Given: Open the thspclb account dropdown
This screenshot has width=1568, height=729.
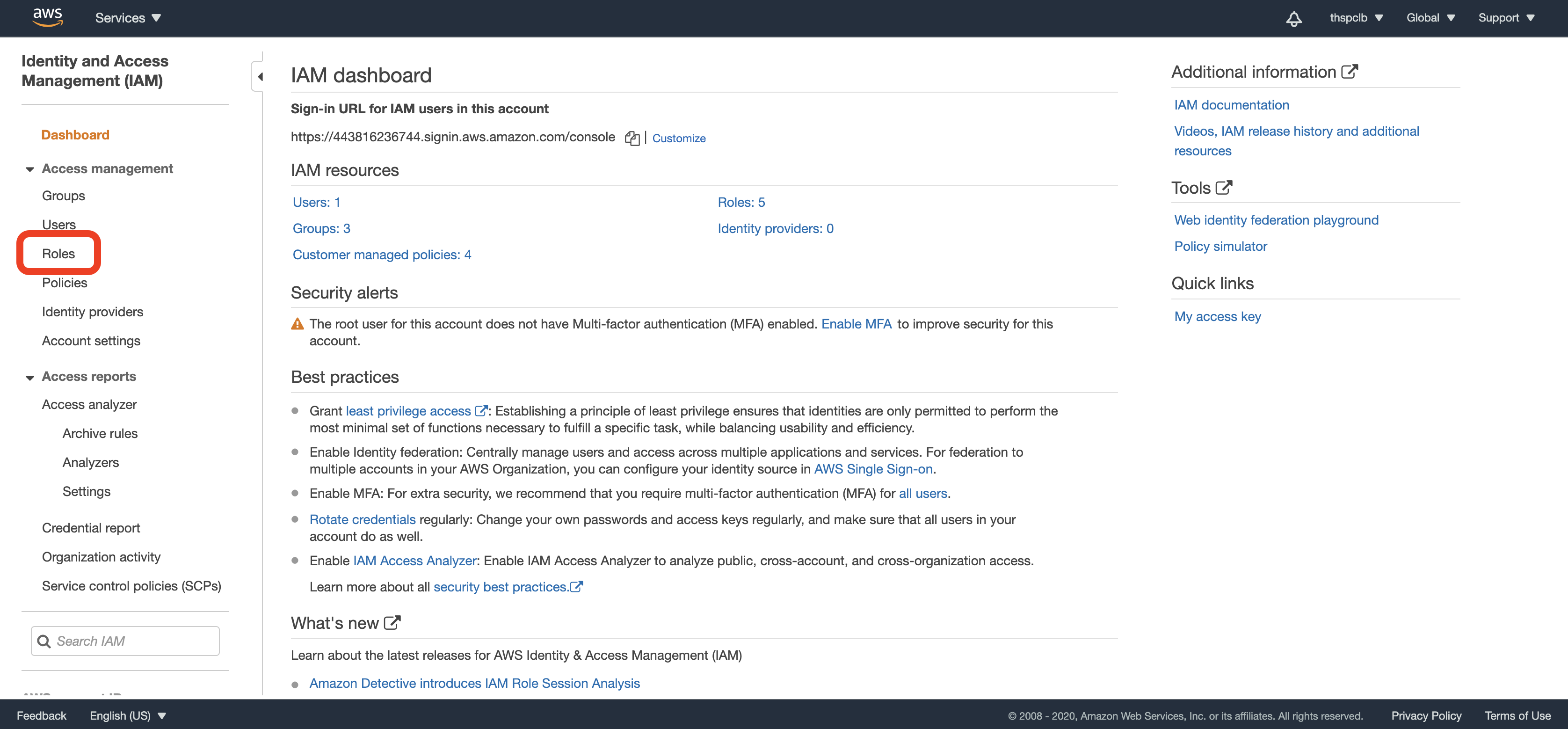Looking at the screenshot, I should click(x=1356, y=18).
